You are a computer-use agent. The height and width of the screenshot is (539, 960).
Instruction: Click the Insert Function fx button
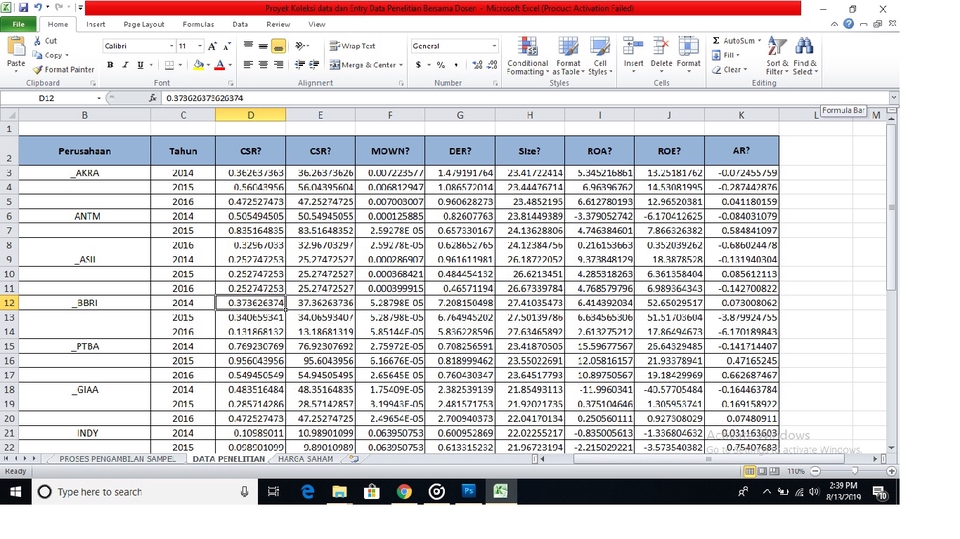pos(152,98)
